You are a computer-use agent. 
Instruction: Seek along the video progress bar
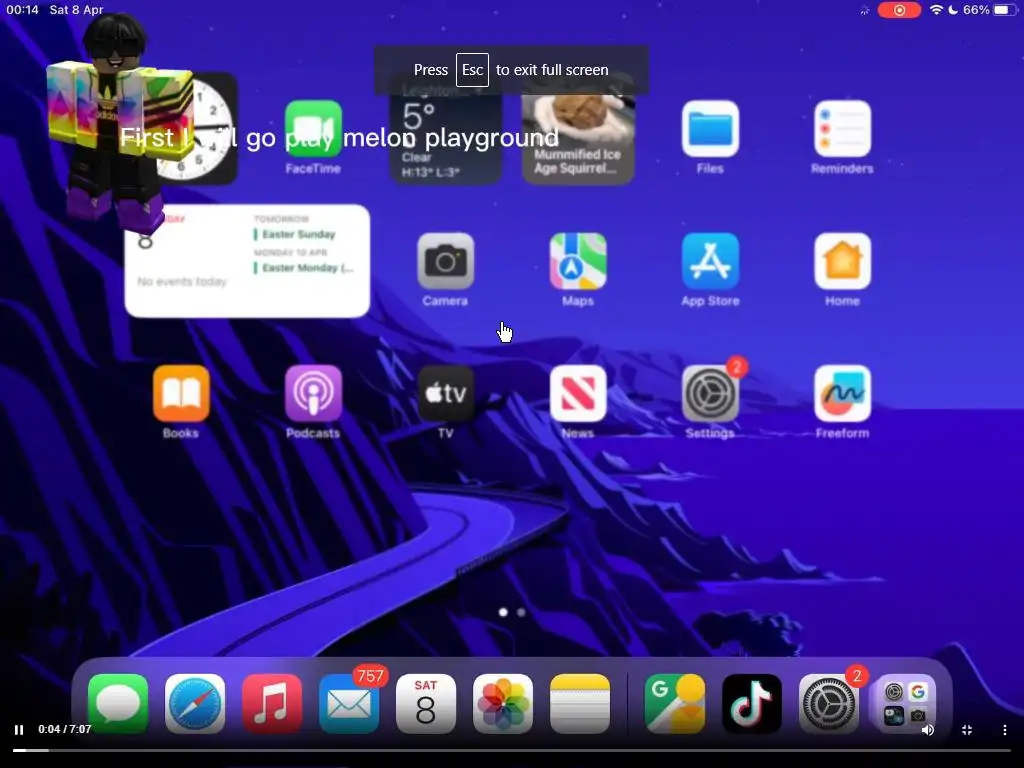(512, 750)
